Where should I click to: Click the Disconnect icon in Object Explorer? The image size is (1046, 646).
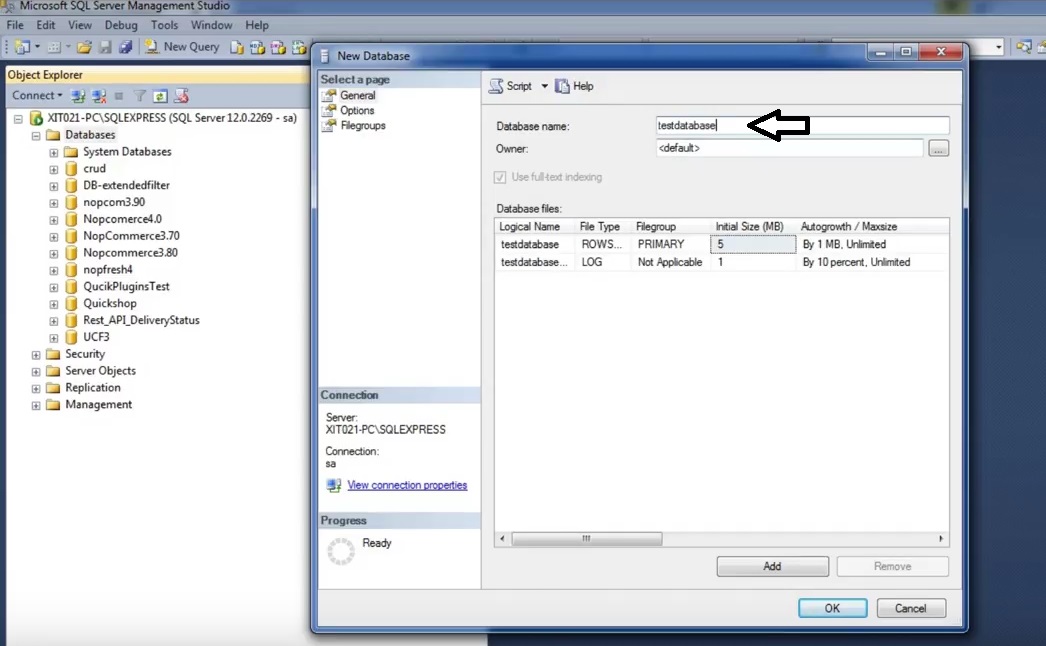(x=99, y=96)
